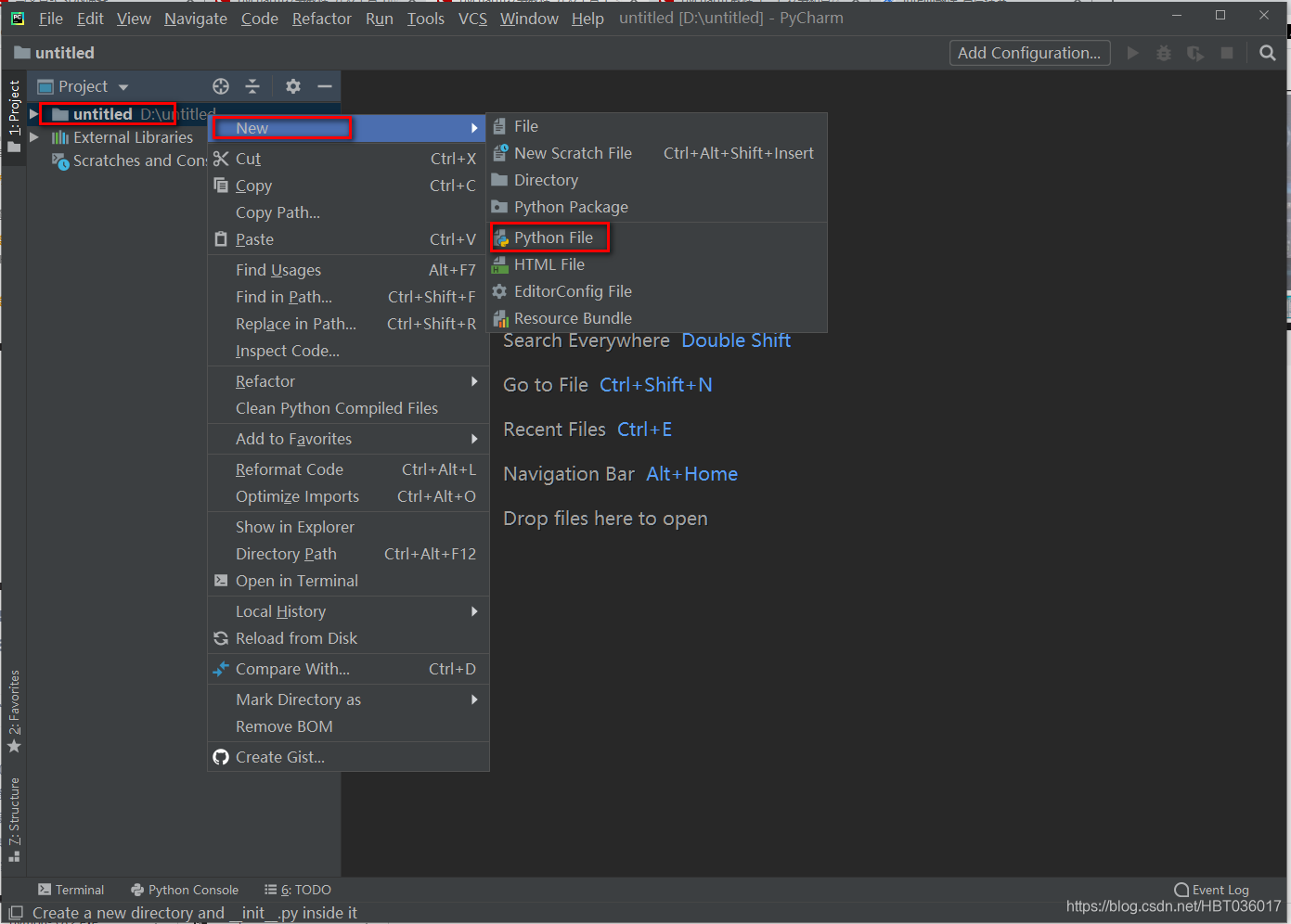Click the HTML File icon in submenu
Screen dimensions: 1291x924
501,265
